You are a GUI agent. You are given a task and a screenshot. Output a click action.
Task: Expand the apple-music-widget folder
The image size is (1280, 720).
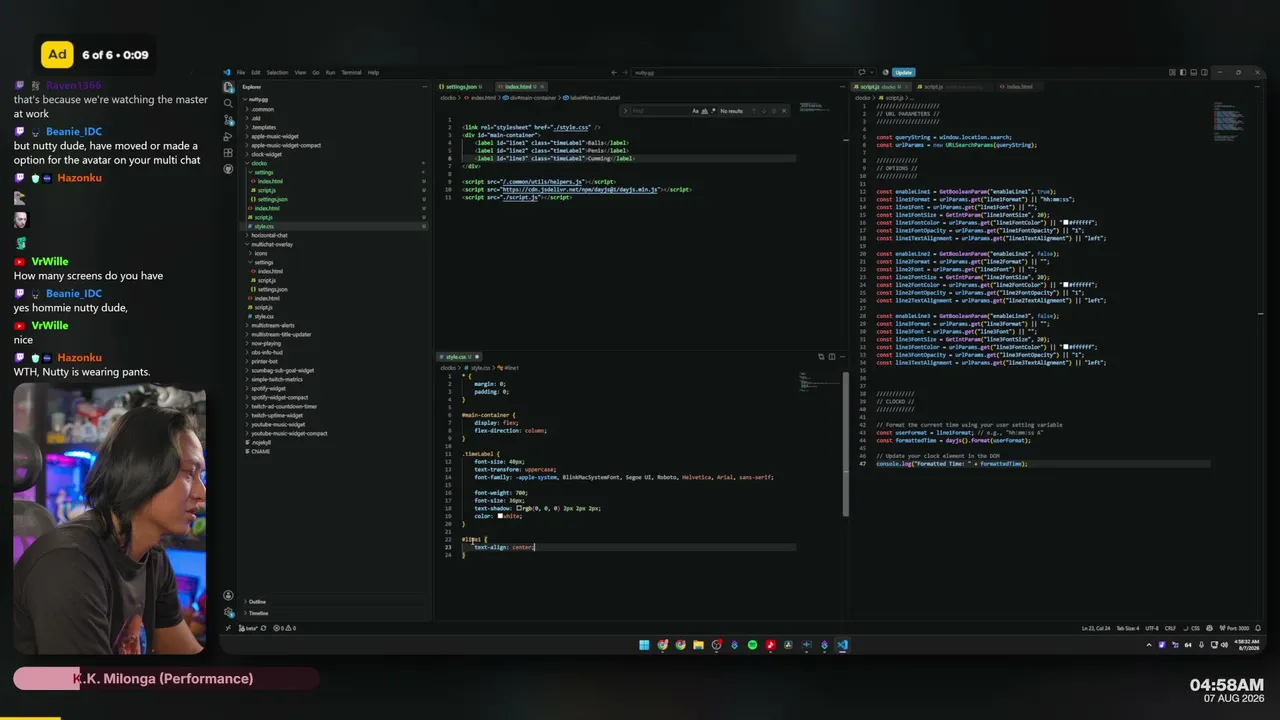274,136
